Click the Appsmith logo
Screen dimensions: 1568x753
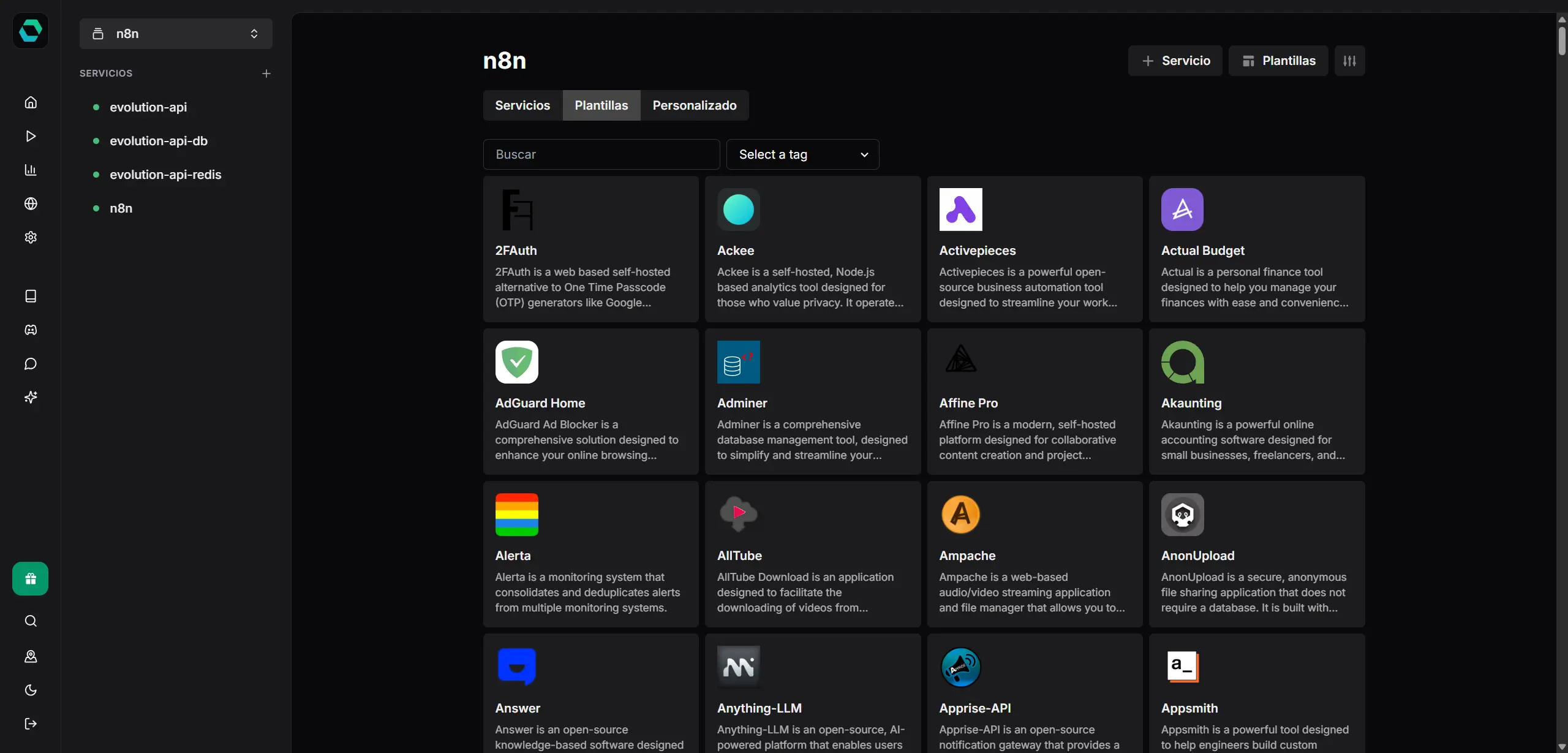(x=1183, y=667)
